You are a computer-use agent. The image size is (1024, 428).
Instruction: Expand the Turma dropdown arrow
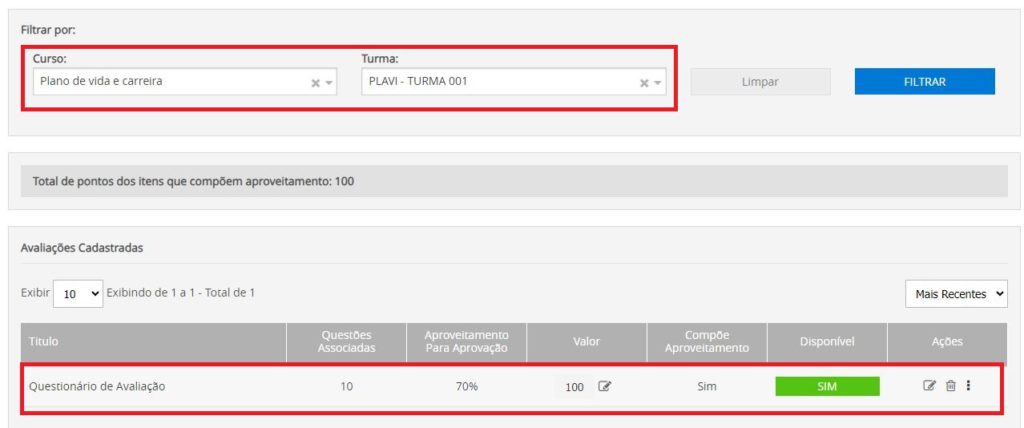658,83
